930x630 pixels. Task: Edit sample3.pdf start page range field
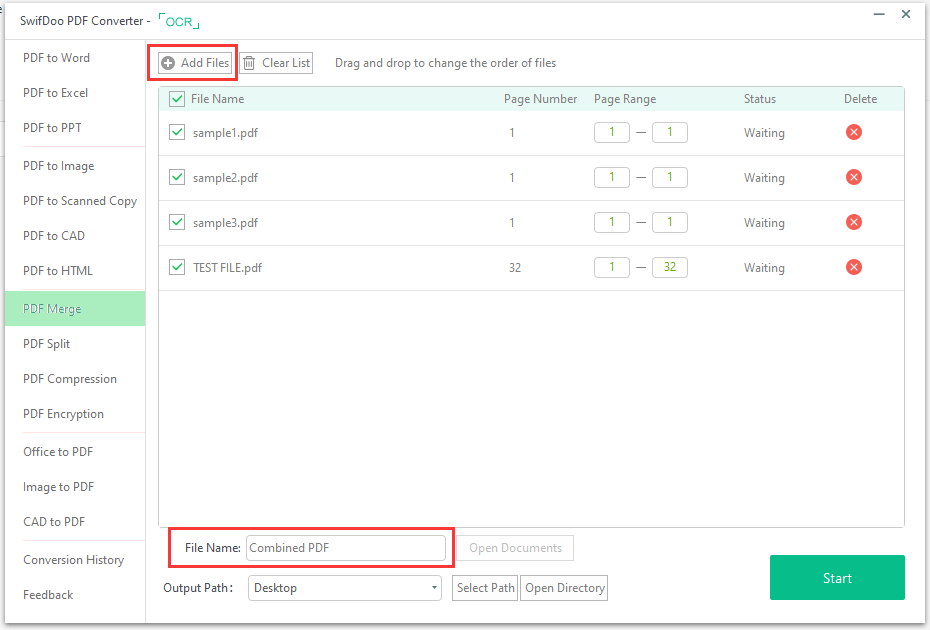tap(611, 222)
